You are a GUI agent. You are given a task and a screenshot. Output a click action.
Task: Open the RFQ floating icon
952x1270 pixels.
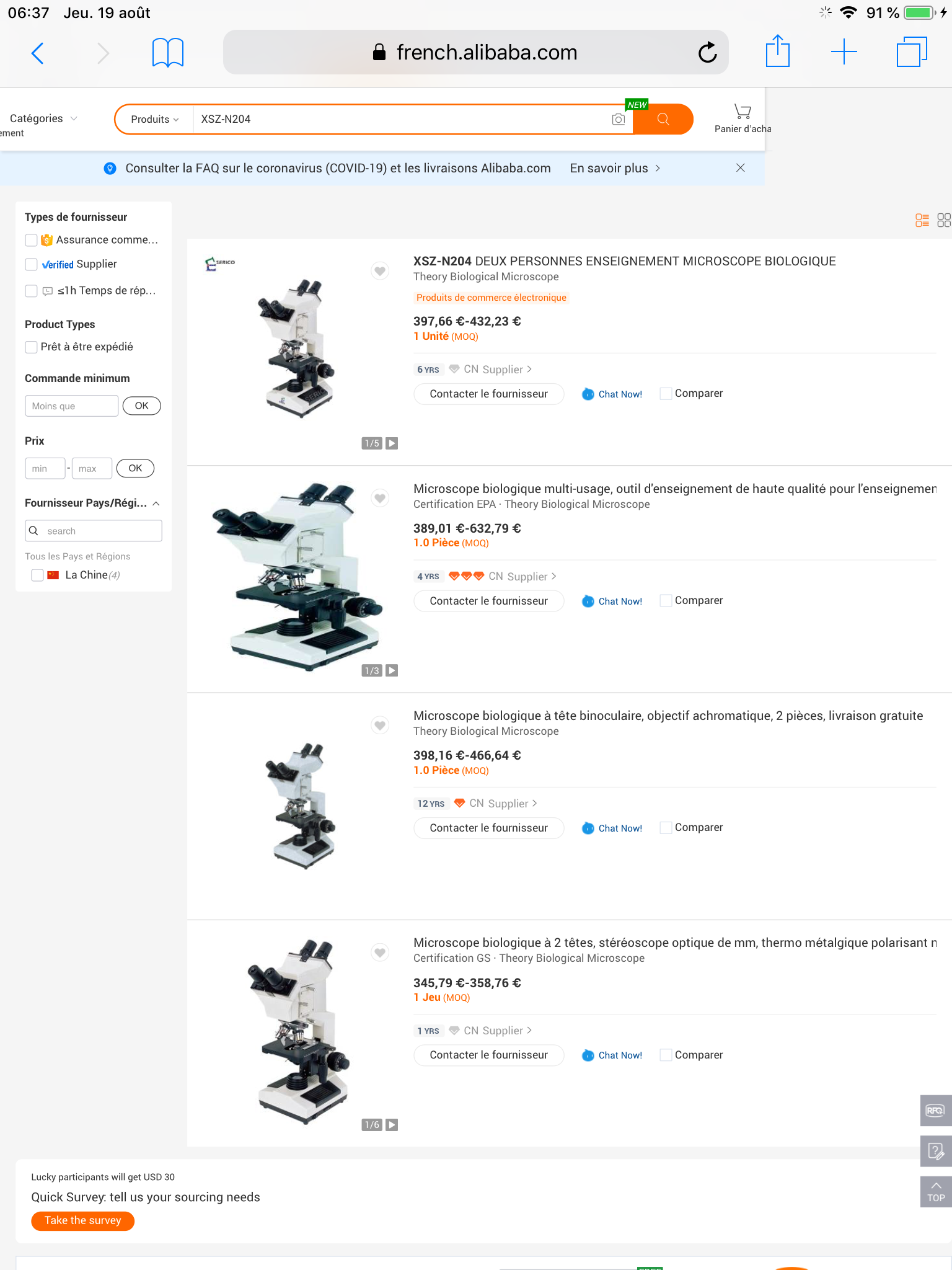935,1110
